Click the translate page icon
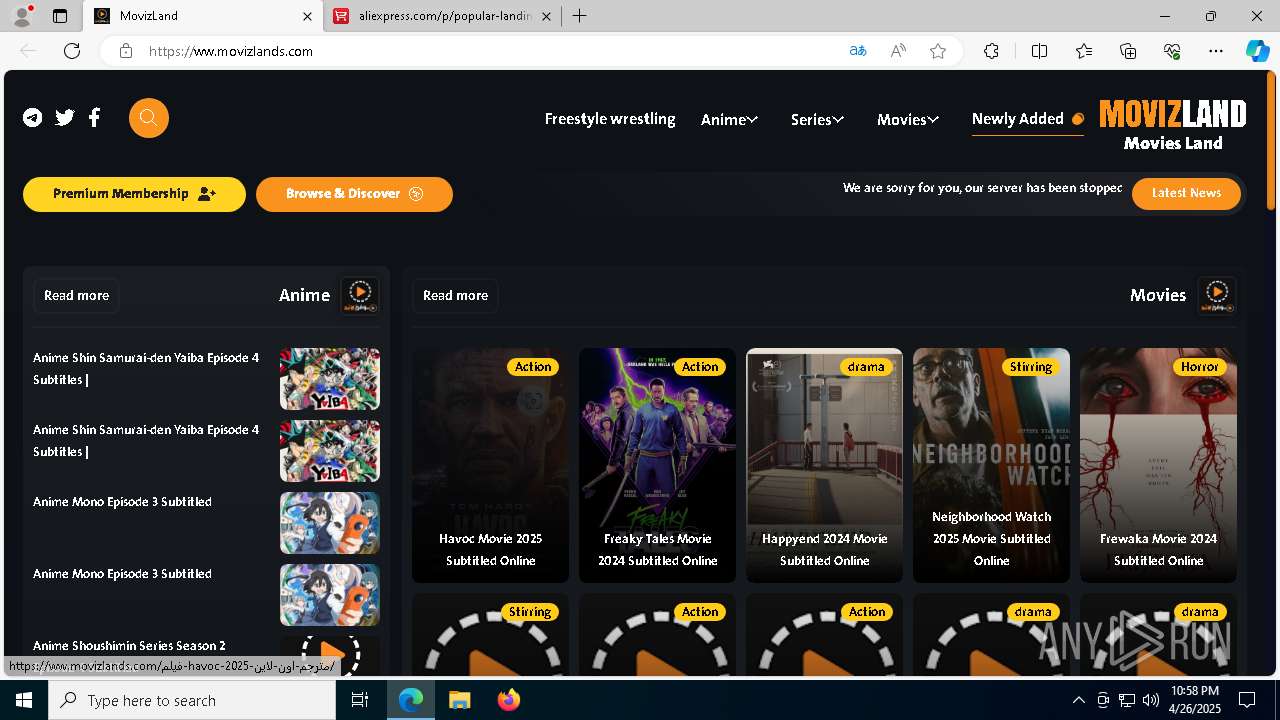 857,51
